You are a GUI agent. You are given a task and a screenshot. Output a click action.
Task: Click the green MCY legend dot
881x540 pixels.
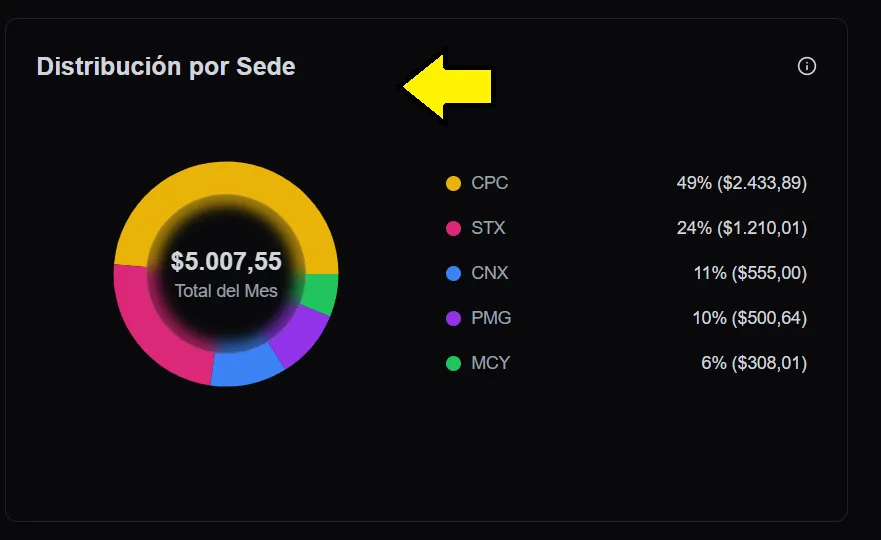click(x=453, y=364)
